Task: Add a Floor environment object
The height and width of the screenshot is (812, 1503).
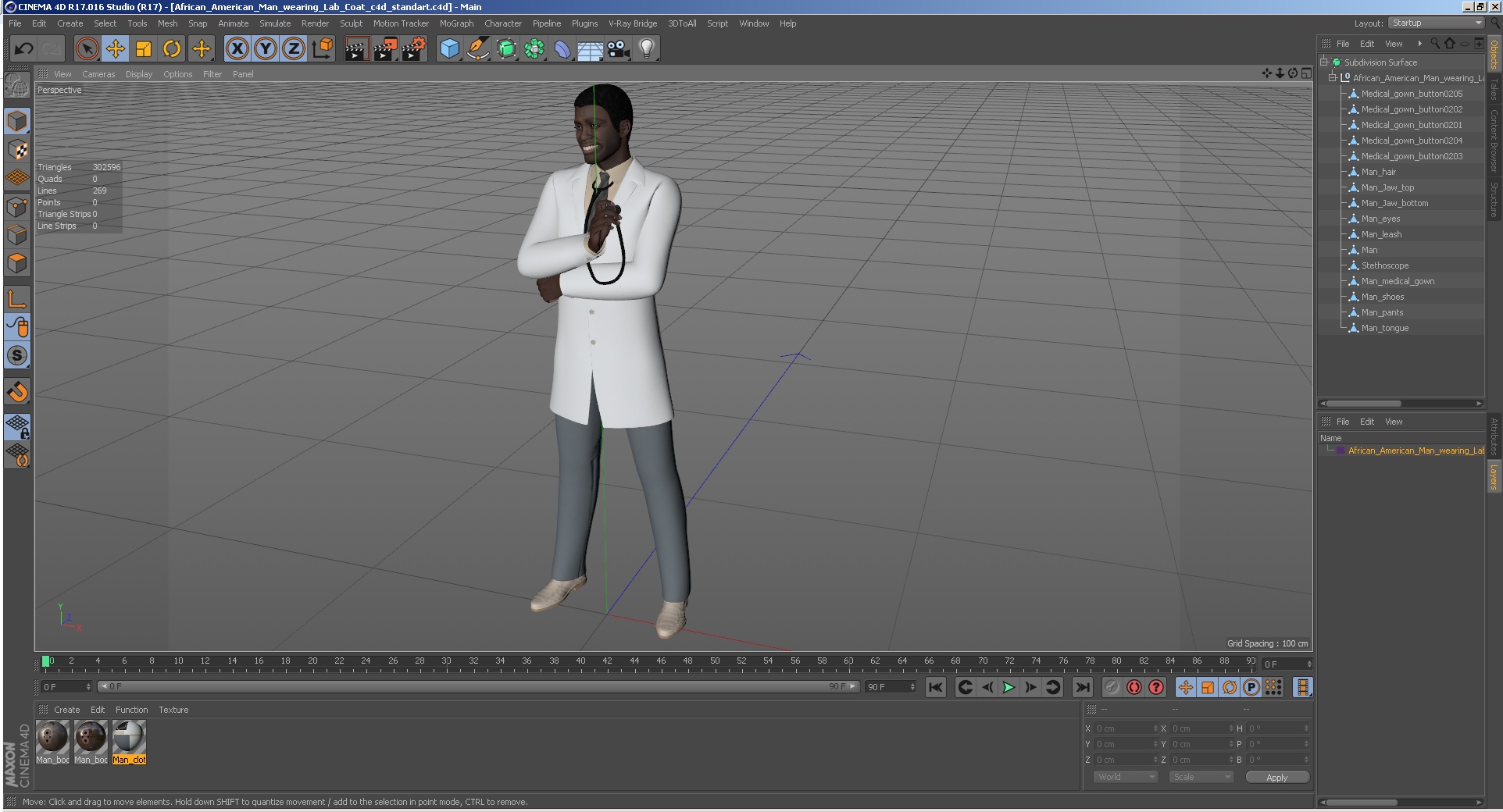Action: (590, 49)
